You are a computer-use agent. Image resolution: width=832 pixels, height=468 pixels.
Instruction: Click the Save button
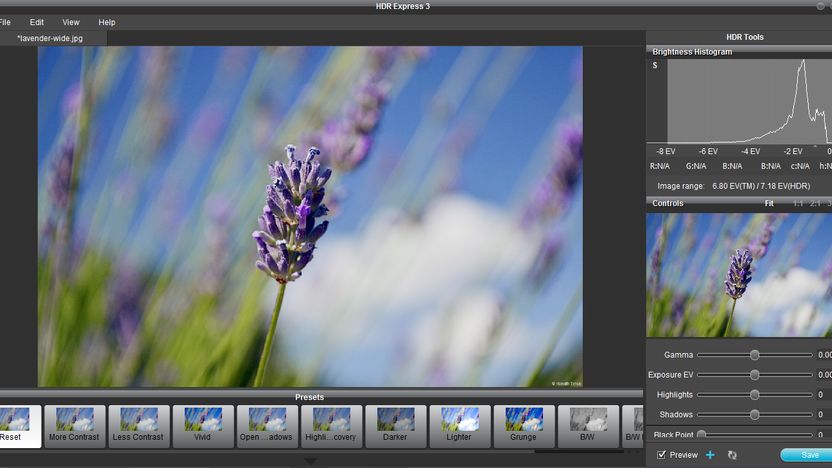[x=807, y=455]
